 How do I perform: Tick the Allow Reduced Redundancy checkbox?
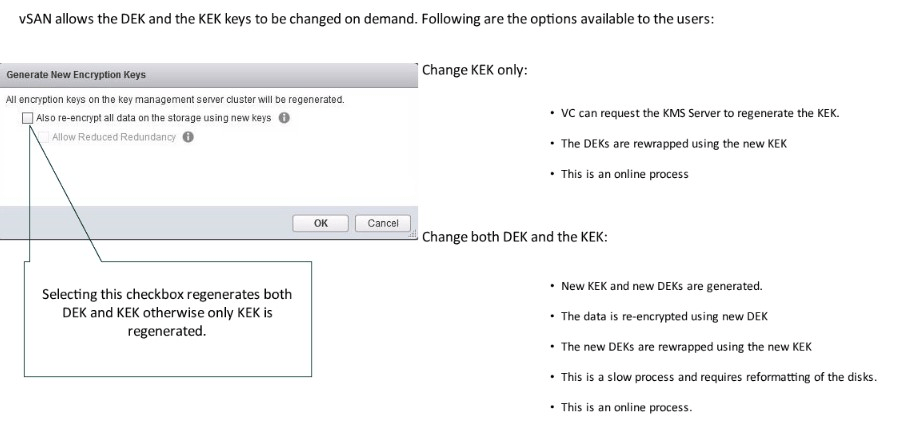click(44, 136)
